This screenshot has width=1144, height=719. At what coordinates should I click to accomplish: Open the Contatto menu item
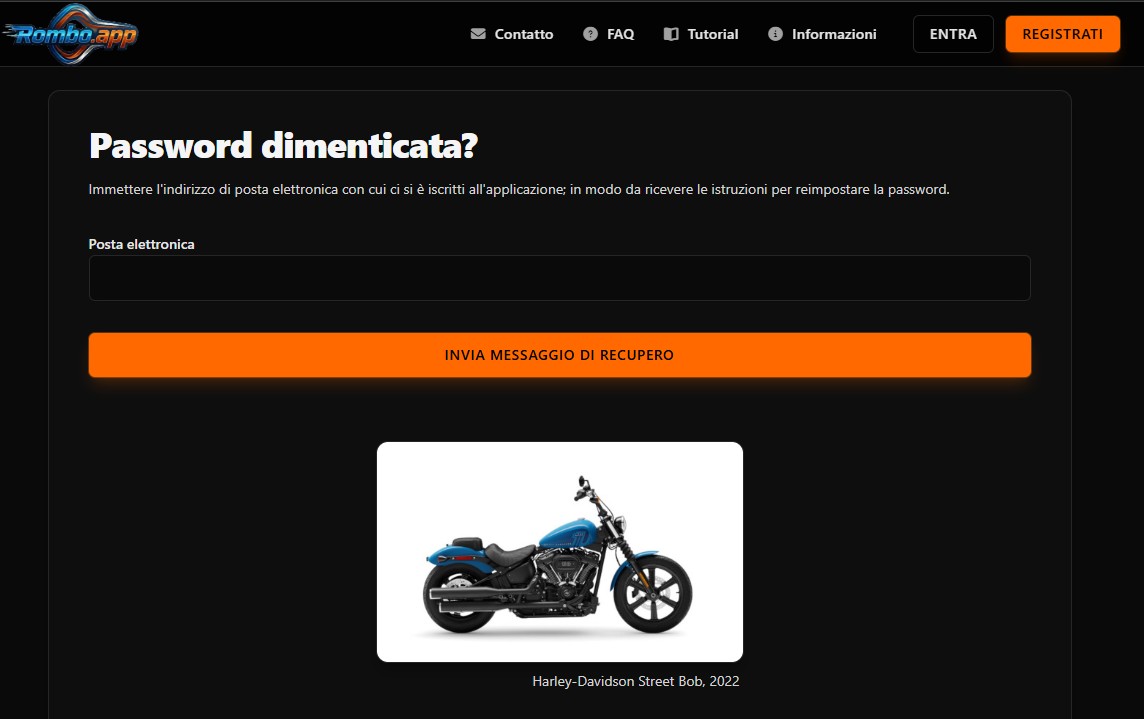[512, 34]
